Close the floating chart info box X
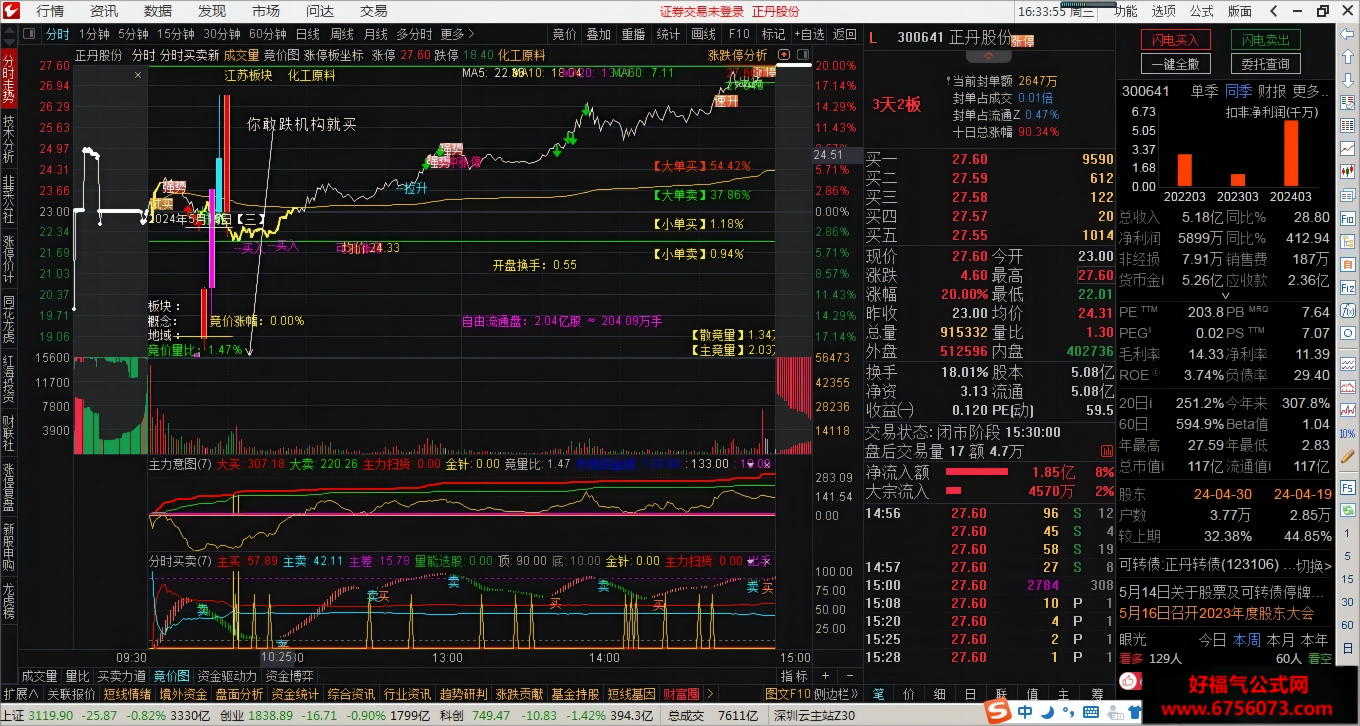This screenshot has width=1360, height=726. (x=138, y=75)
